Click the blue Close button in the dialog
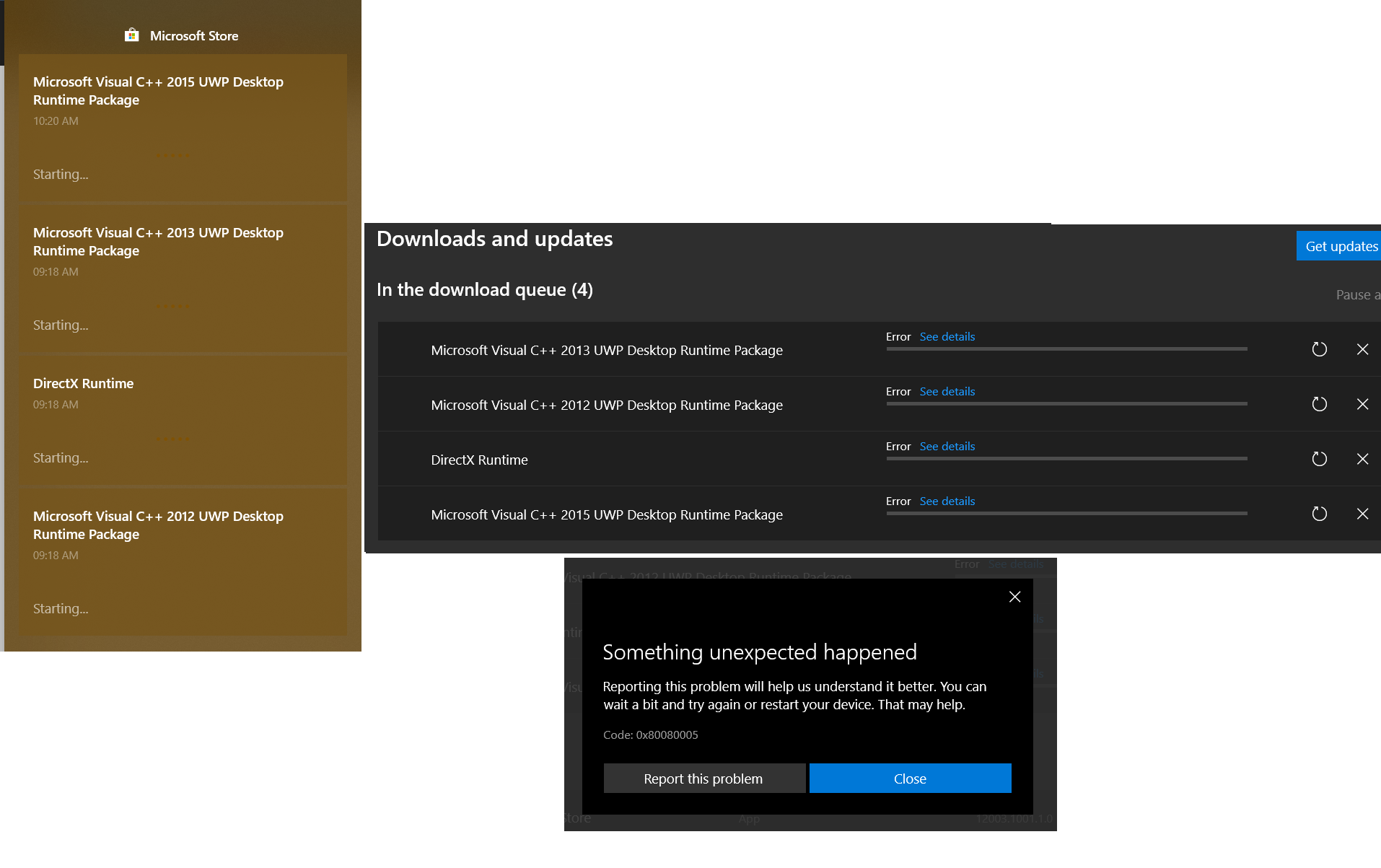This screenshot has height=868, width=1381. pyautogui.click(x=910, y=779)
